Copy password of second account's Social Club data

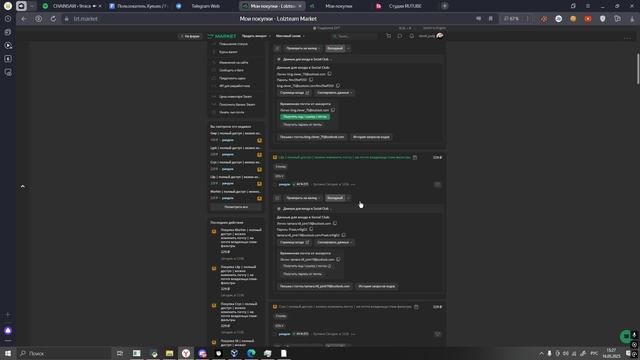coord(311,229)
